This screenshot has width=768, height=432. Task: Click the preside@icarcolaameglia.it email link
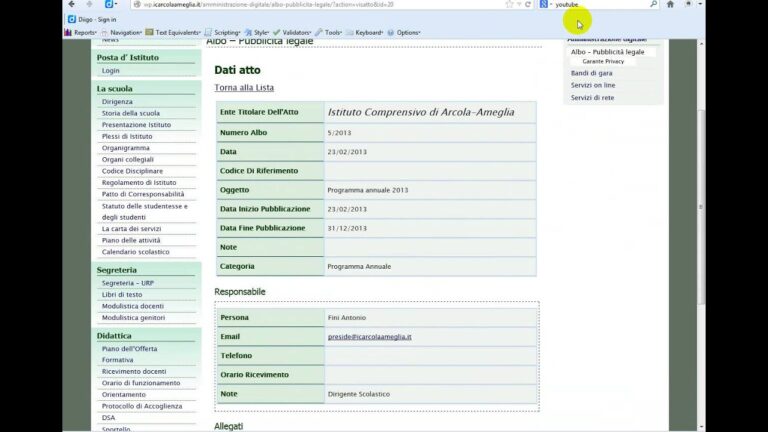point(370,337)
